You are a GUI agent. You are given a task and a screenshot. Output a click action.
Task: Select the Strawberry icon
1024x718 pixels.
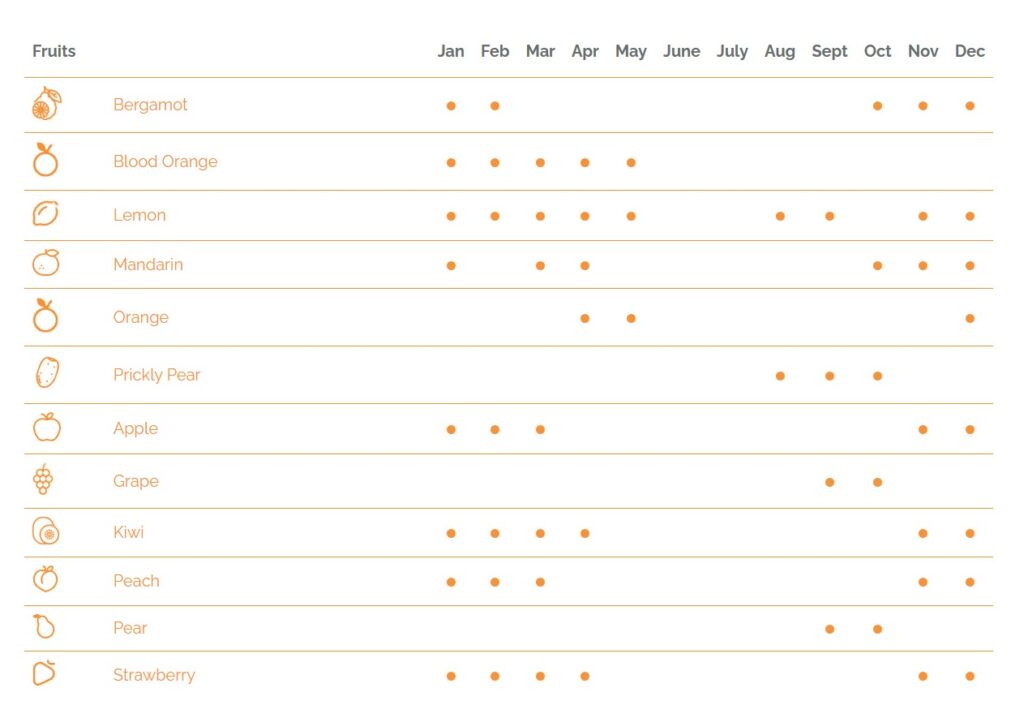tap(44, 673)
